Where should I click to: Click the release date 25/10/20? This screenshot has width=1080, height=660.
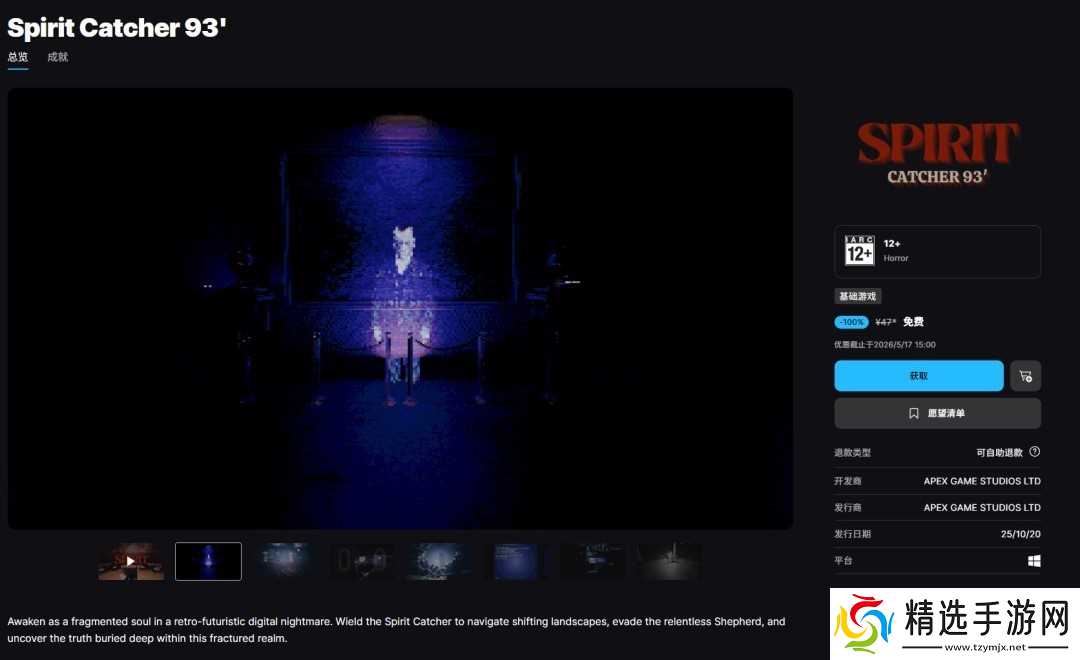(1021, 534)
